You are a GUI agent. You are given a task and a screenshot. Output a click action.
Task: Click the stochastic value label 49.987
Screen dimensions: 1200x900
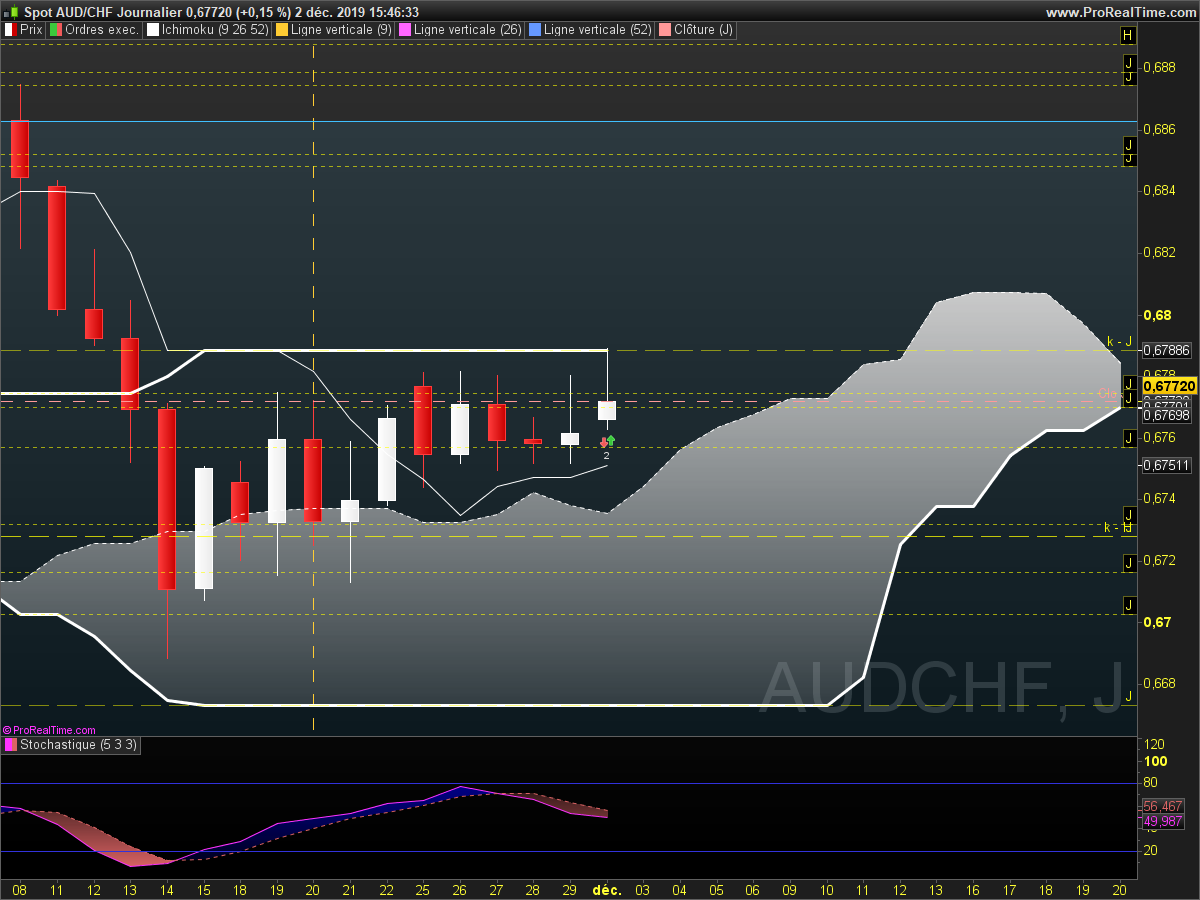pyautogui.click(x=1163, y=821)
